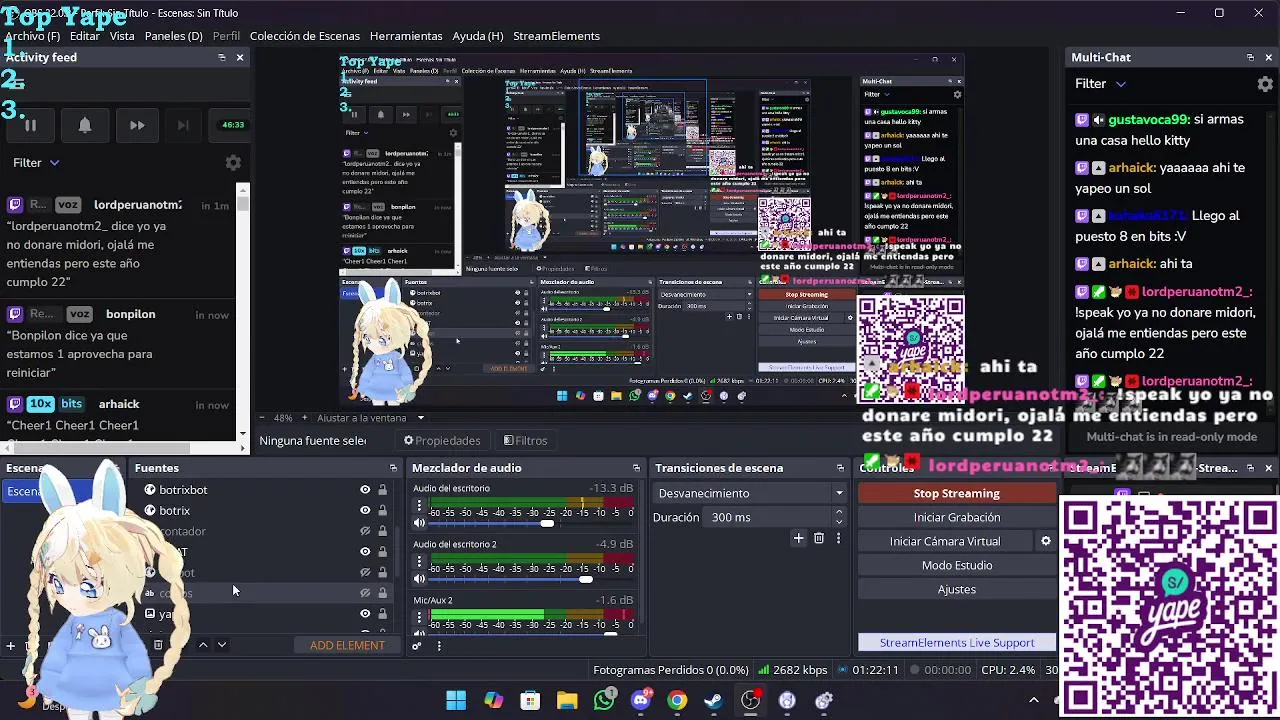Enable Modo Estudio
The width and height of the screenshot is (1280, 720).
coord(956,565)
